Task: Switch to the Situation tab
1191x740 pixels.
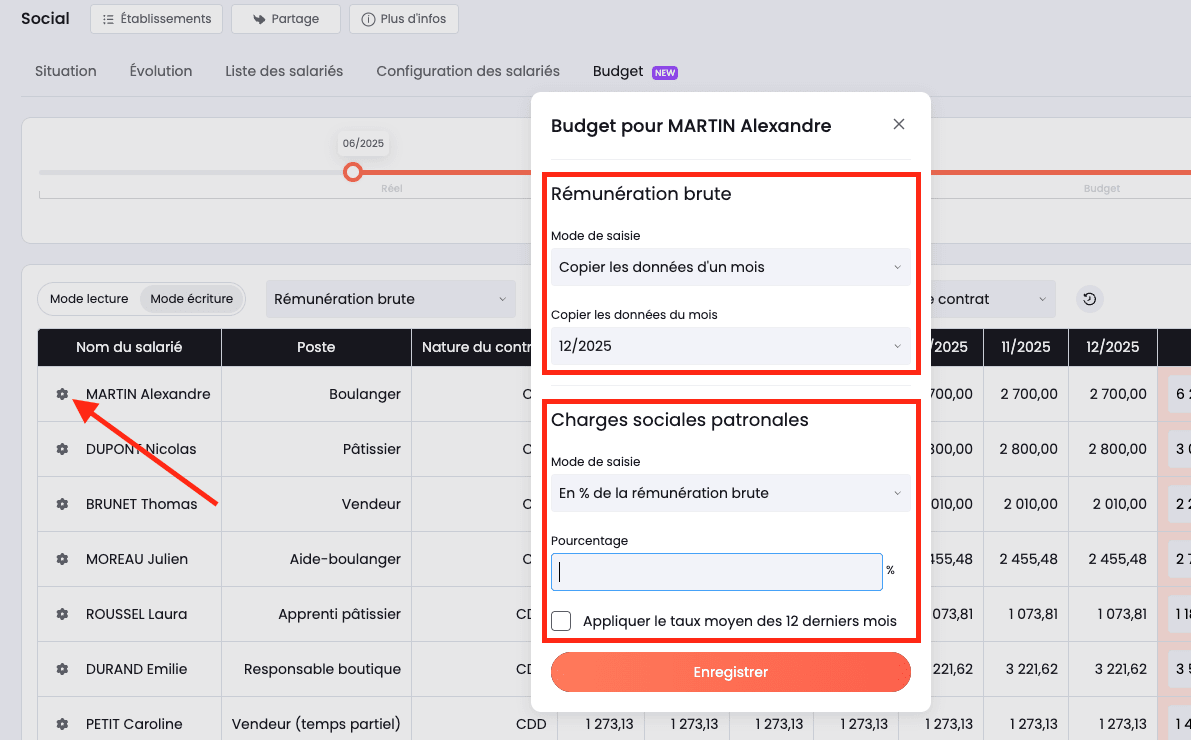Action: coord(65,71)
